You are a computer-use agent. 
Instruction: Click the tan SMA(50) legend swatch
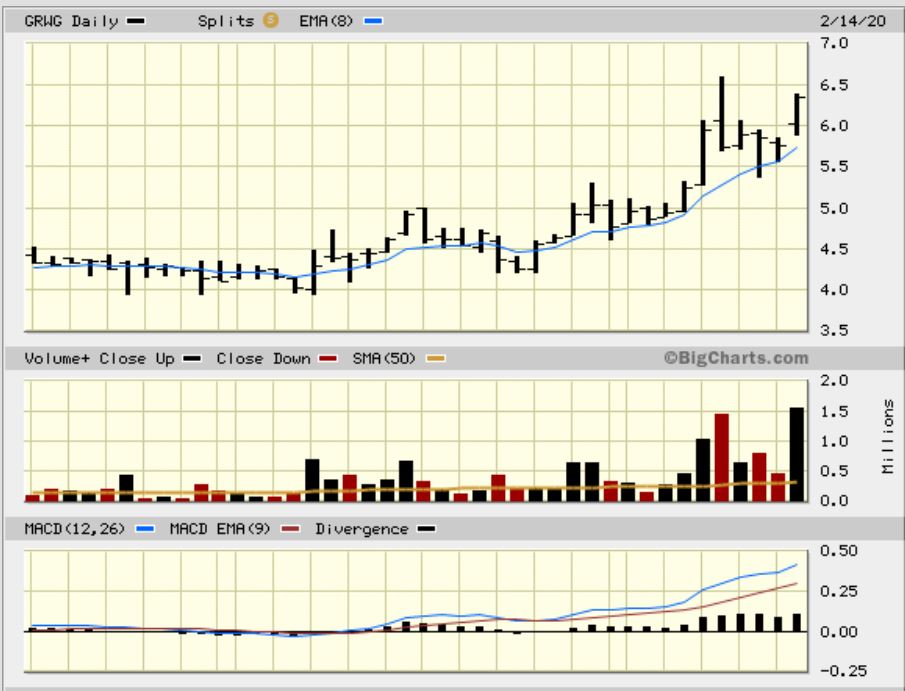coord(436,358)
